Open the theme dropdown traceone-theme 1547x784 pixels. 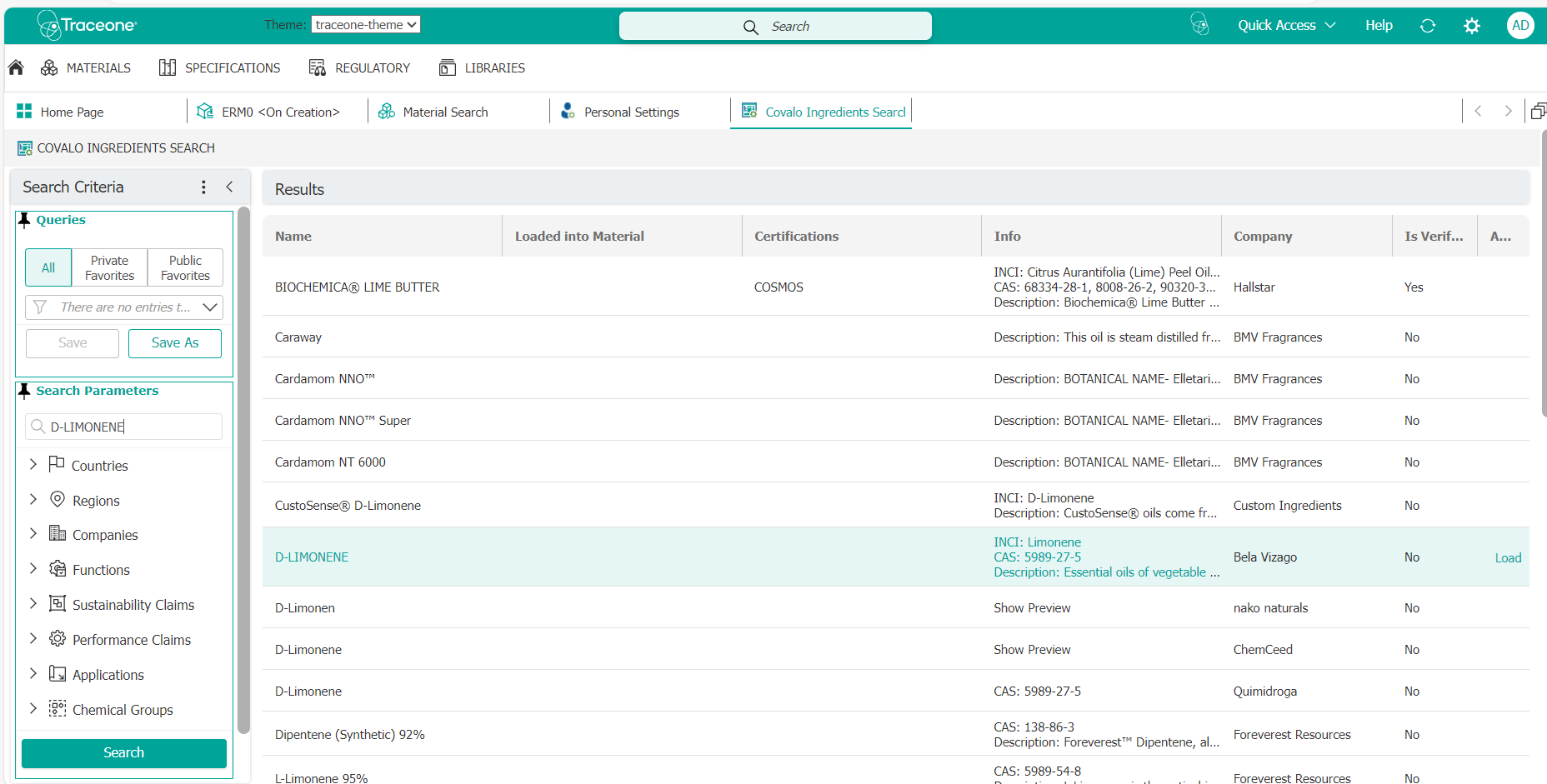366,24
